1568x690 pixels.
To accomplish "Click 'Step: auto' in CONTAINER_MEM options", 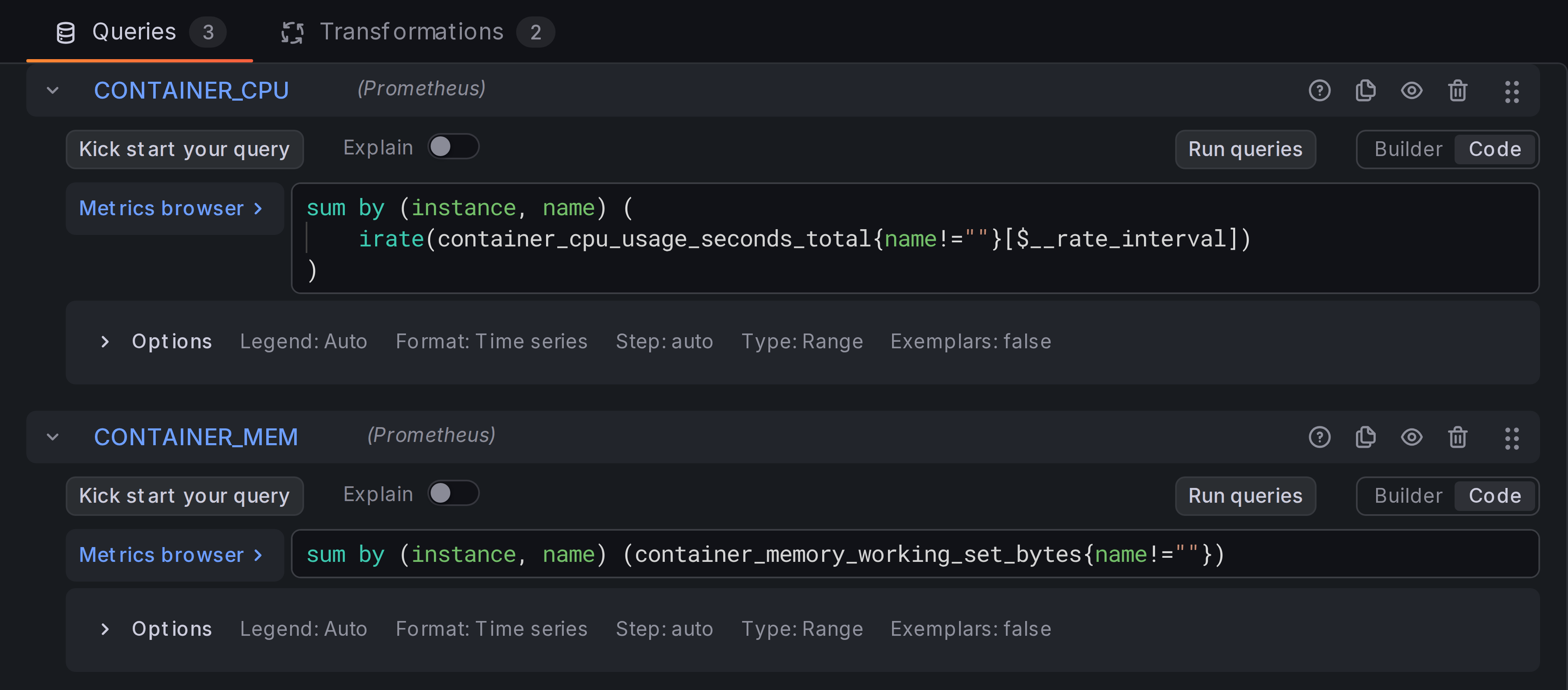I will pos(664,628).
